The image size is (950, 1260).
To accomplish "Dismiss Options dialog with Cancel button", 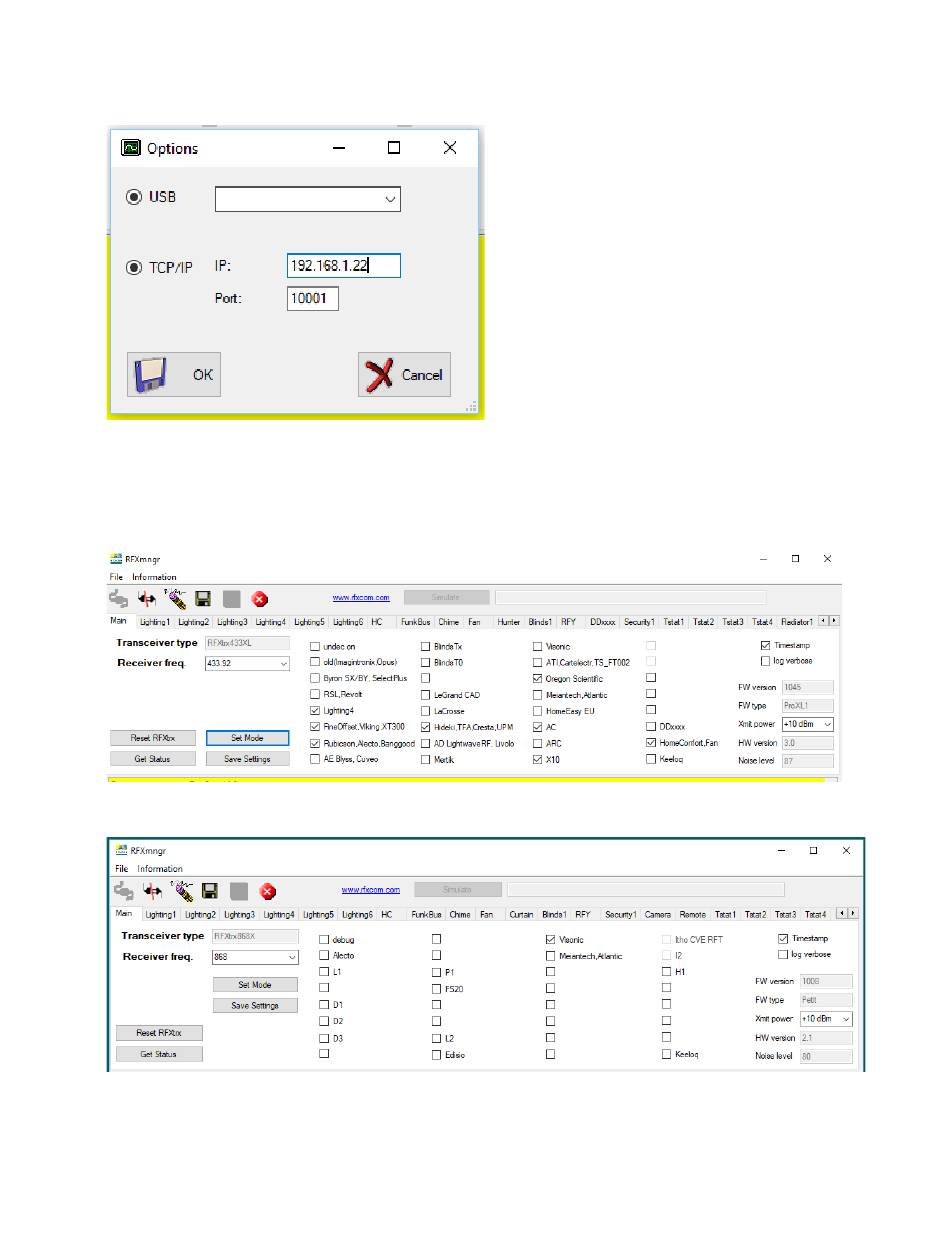I will click(404, 375).
